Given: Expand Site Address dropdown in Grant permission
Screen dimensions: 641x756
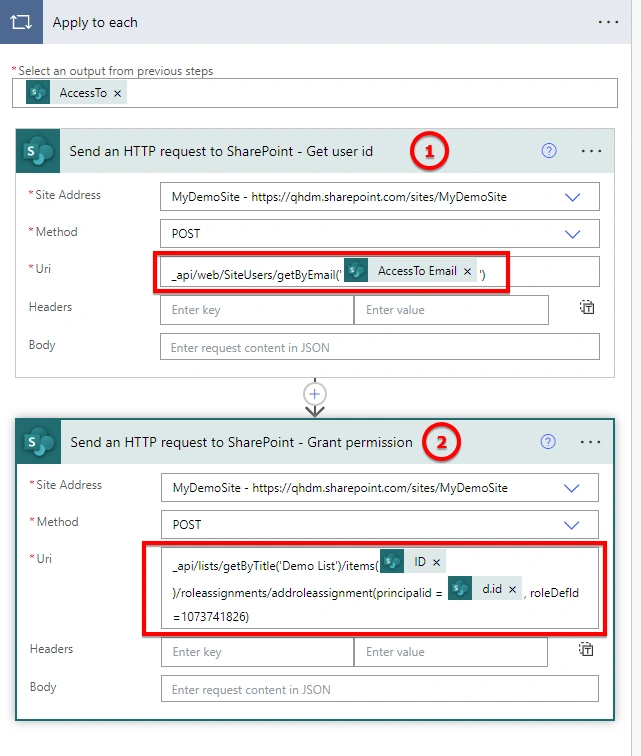Looking at the screenshot, I should 572,488.
